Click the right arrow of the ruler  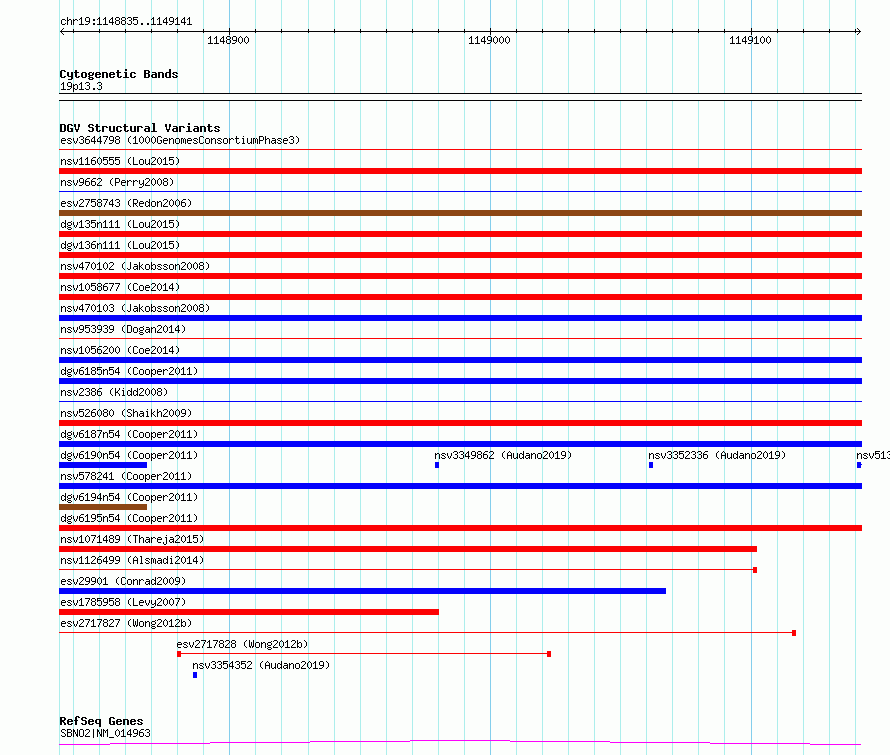pyautogui.click(x=858, y=32)
